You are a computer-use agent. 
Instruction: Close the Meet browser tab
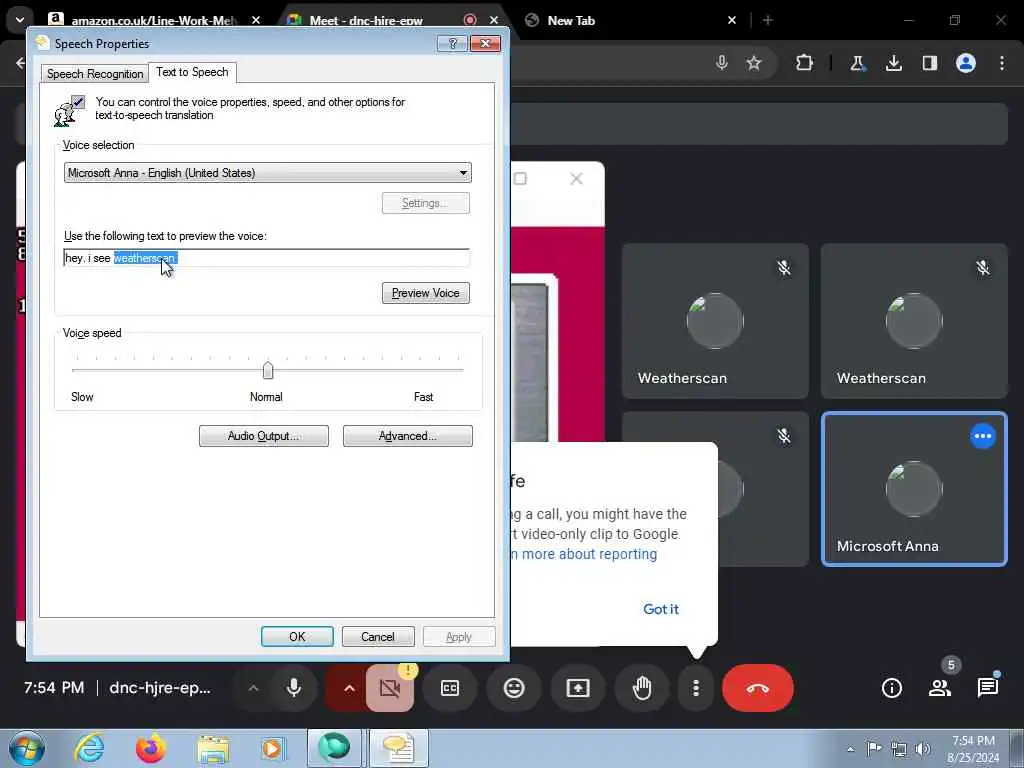coord(494,20)
